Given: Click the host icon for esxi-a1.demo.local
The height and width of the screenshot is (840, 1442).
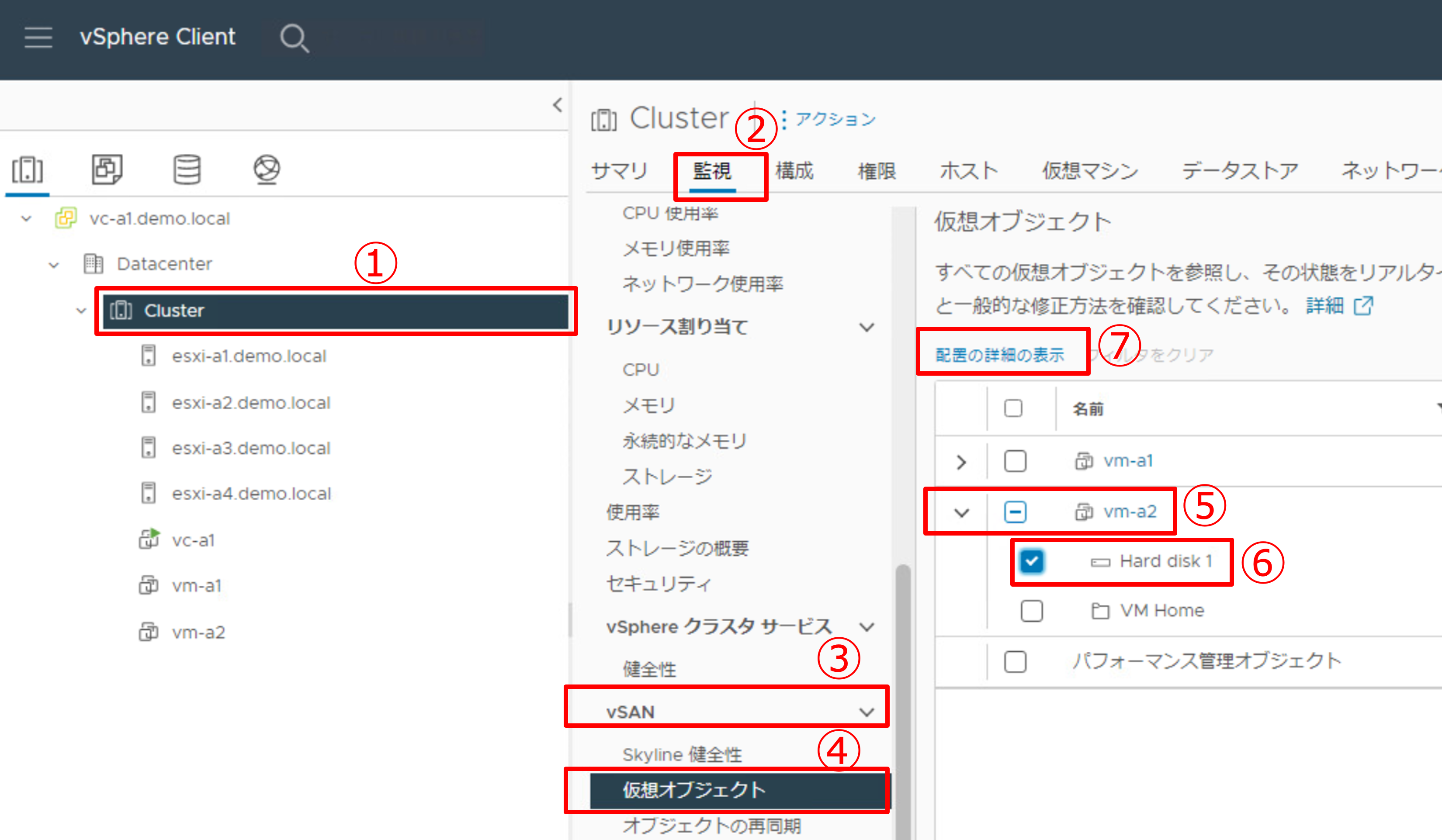Looking at the screenshot, I should tap(148, 355).
